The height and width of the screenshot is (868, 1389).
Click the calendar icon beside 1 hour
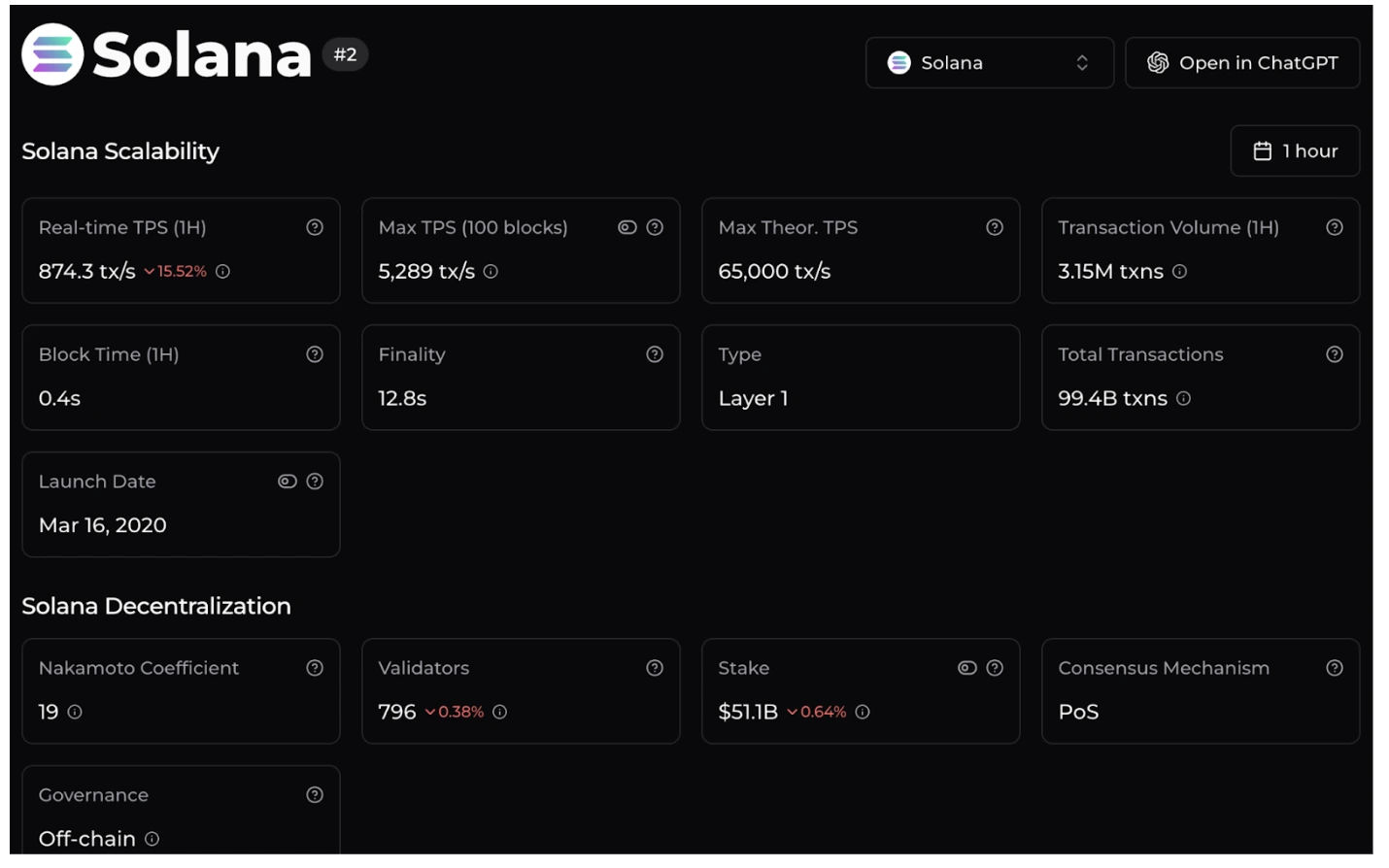pos(1263,151)
